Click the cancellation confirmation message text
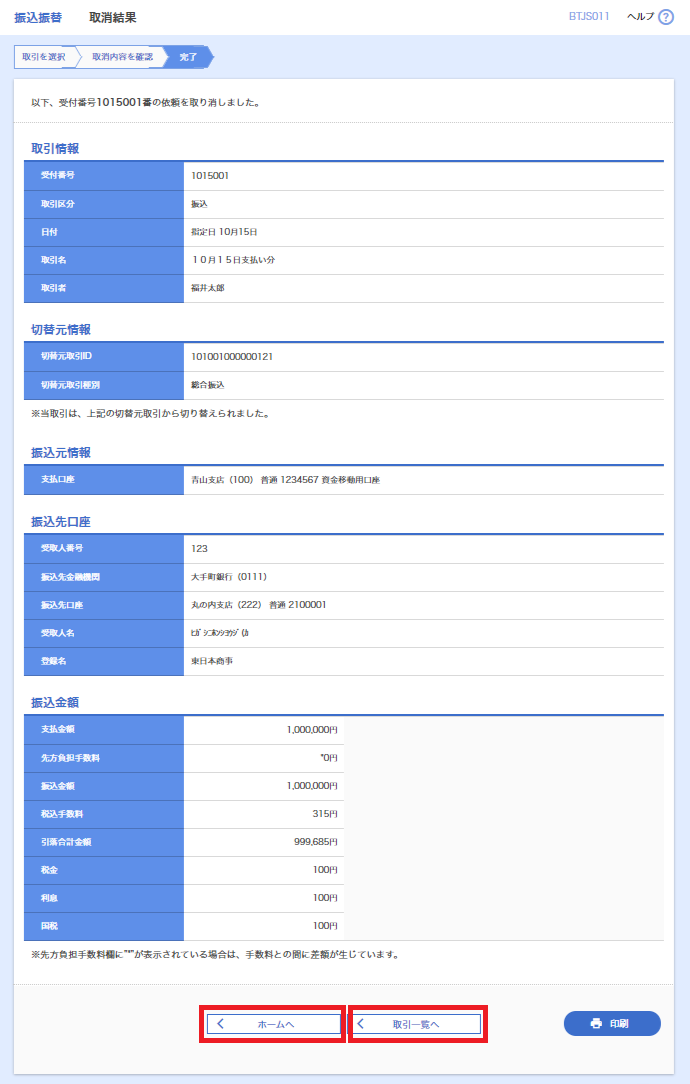Viewport: 690px width, 1084px height. click(146, 102)
